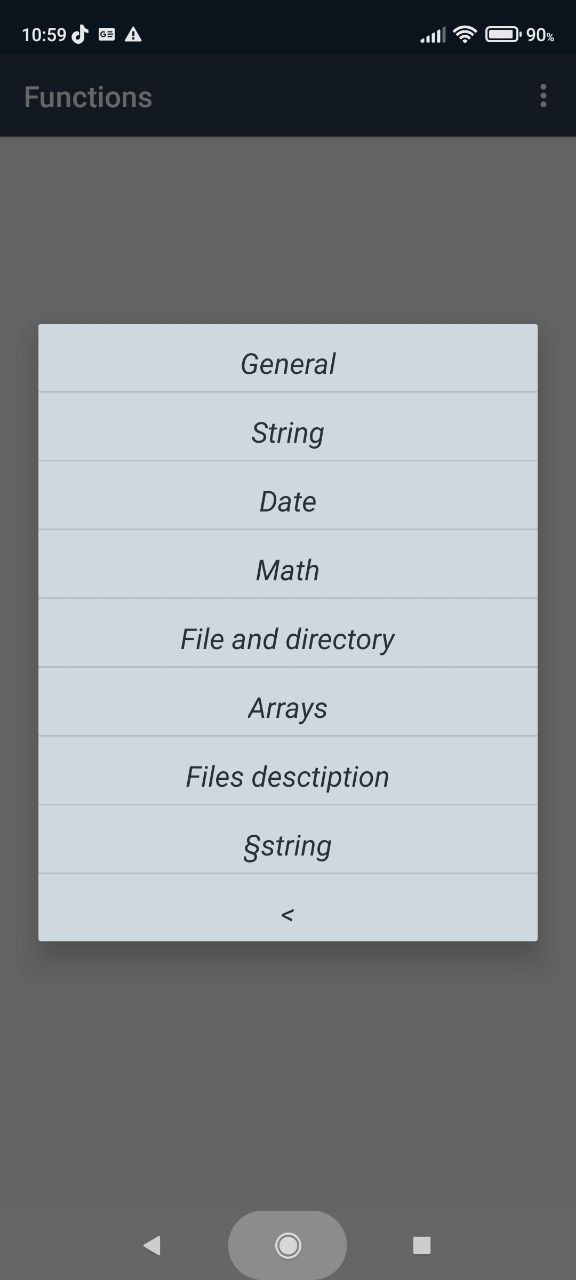Tap the TikTok notification icon
The height and width of the screenshot is (1280, 576).
(80, 34)
